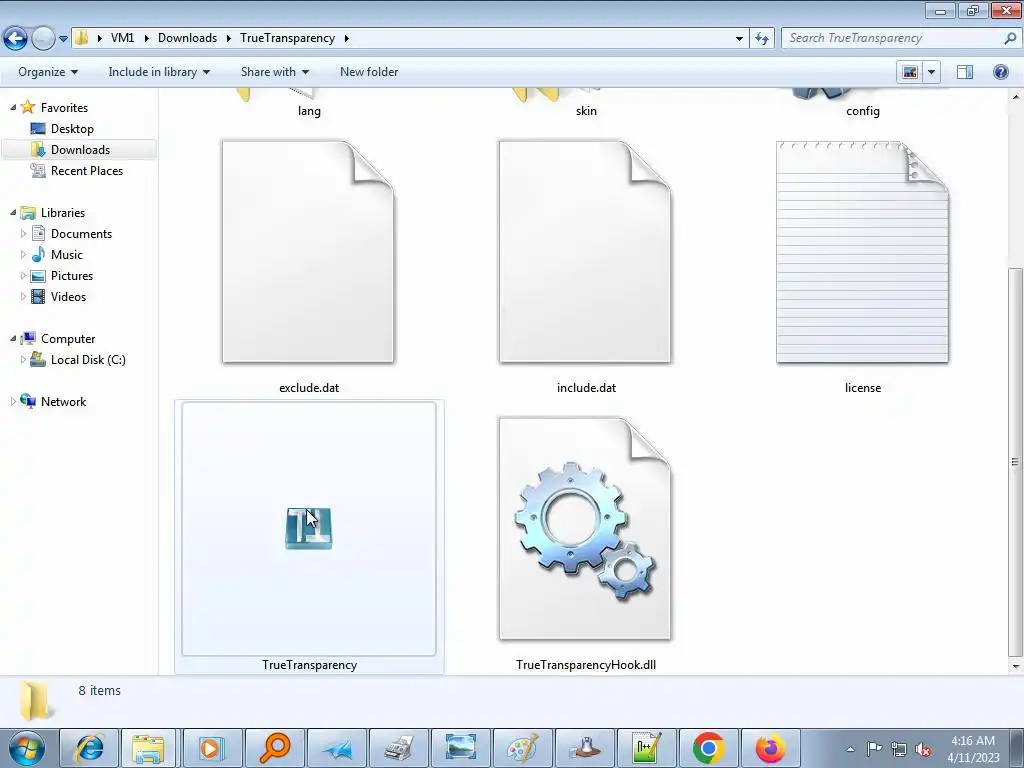This screenshot has height=768, width=1024.
Task: Launch Internet Explorer from taskbar
Action: click(89, 748)
